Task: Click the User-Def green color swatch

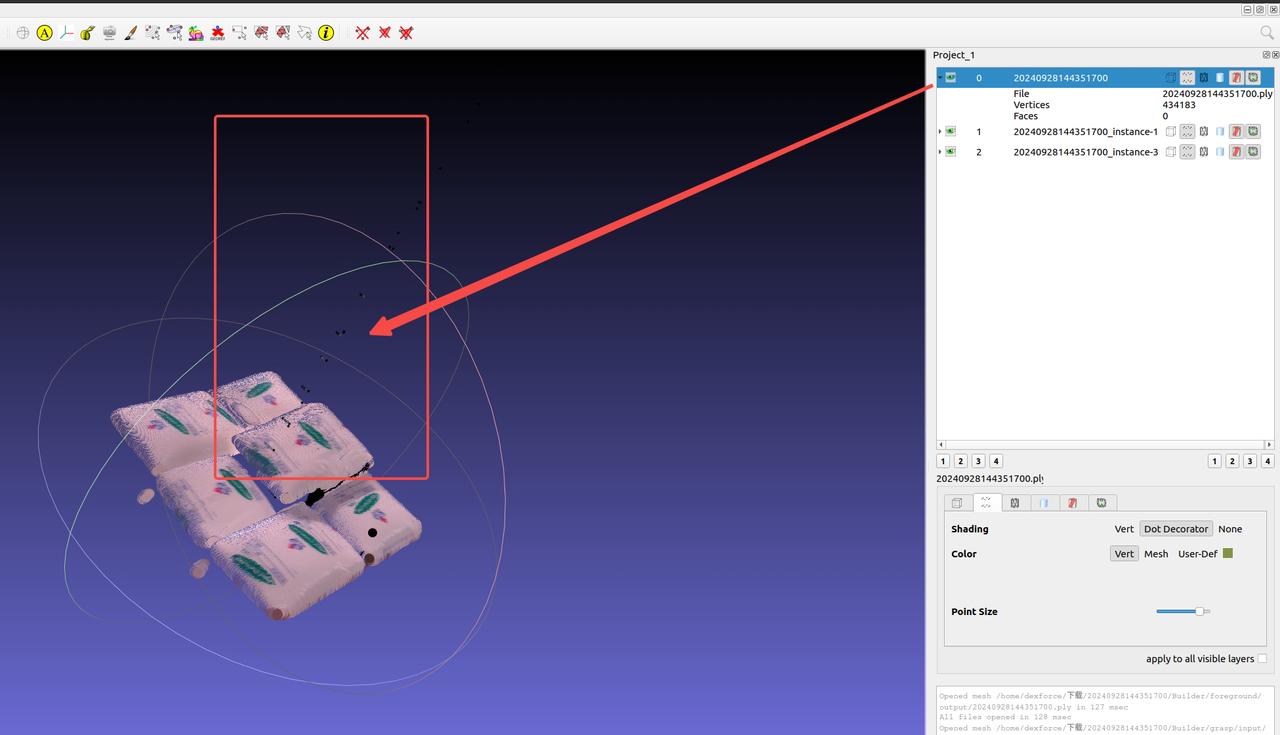Action: (x=1228, y=553)
